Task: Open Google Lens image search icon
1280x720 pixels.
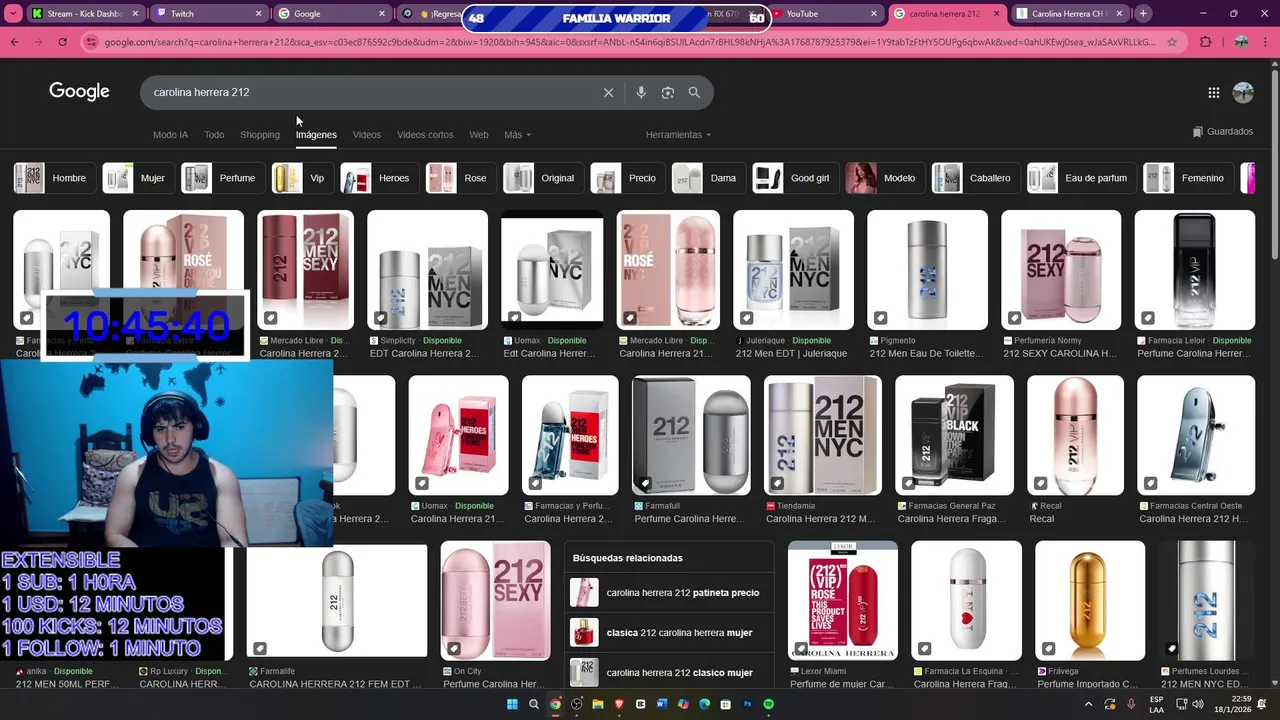Action: click(668, 92)
